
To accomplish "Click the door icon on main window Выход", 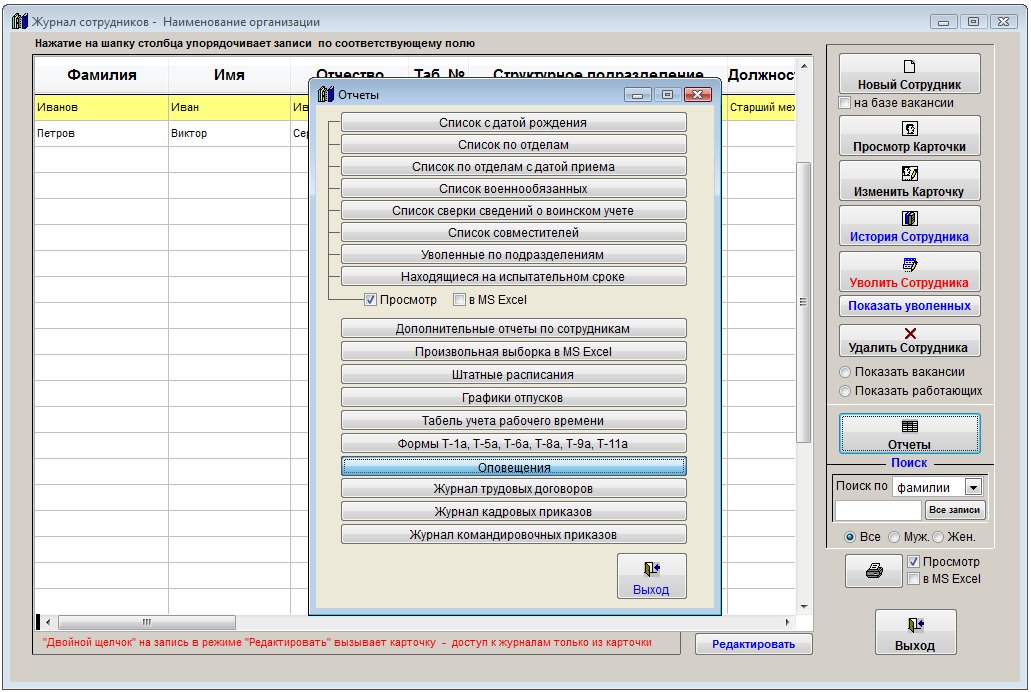I will 915,625.
